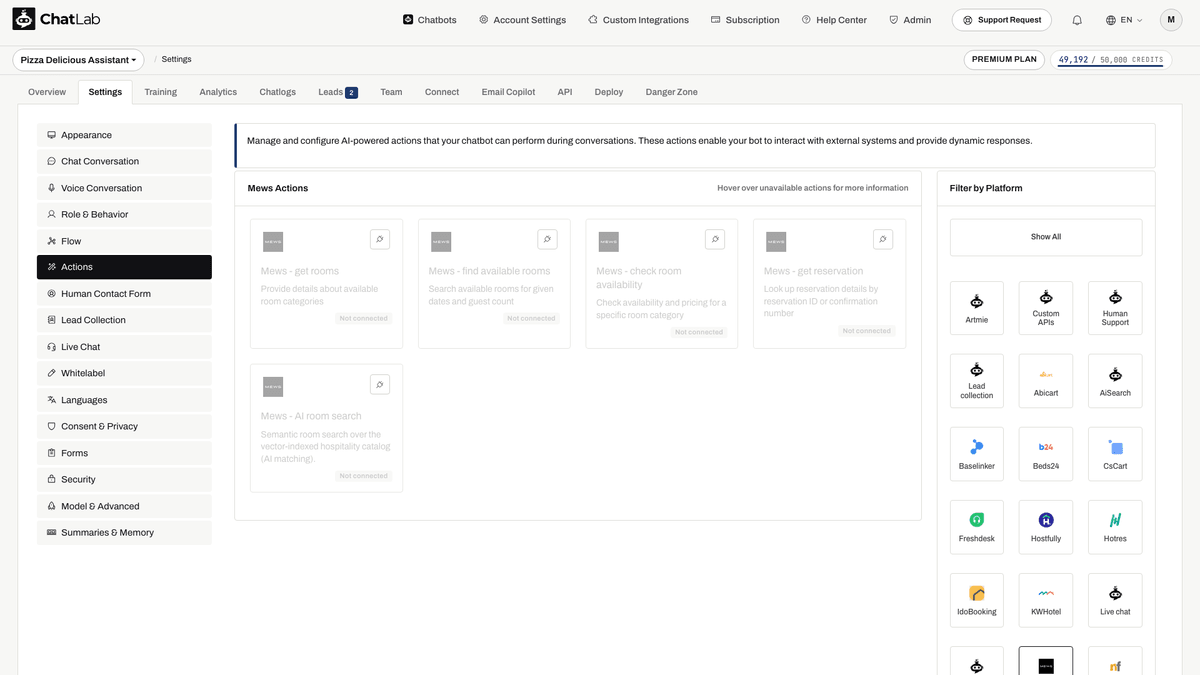
Task: Click the plug icon on Mews - get reservation
Action: (x=882, y=239)
